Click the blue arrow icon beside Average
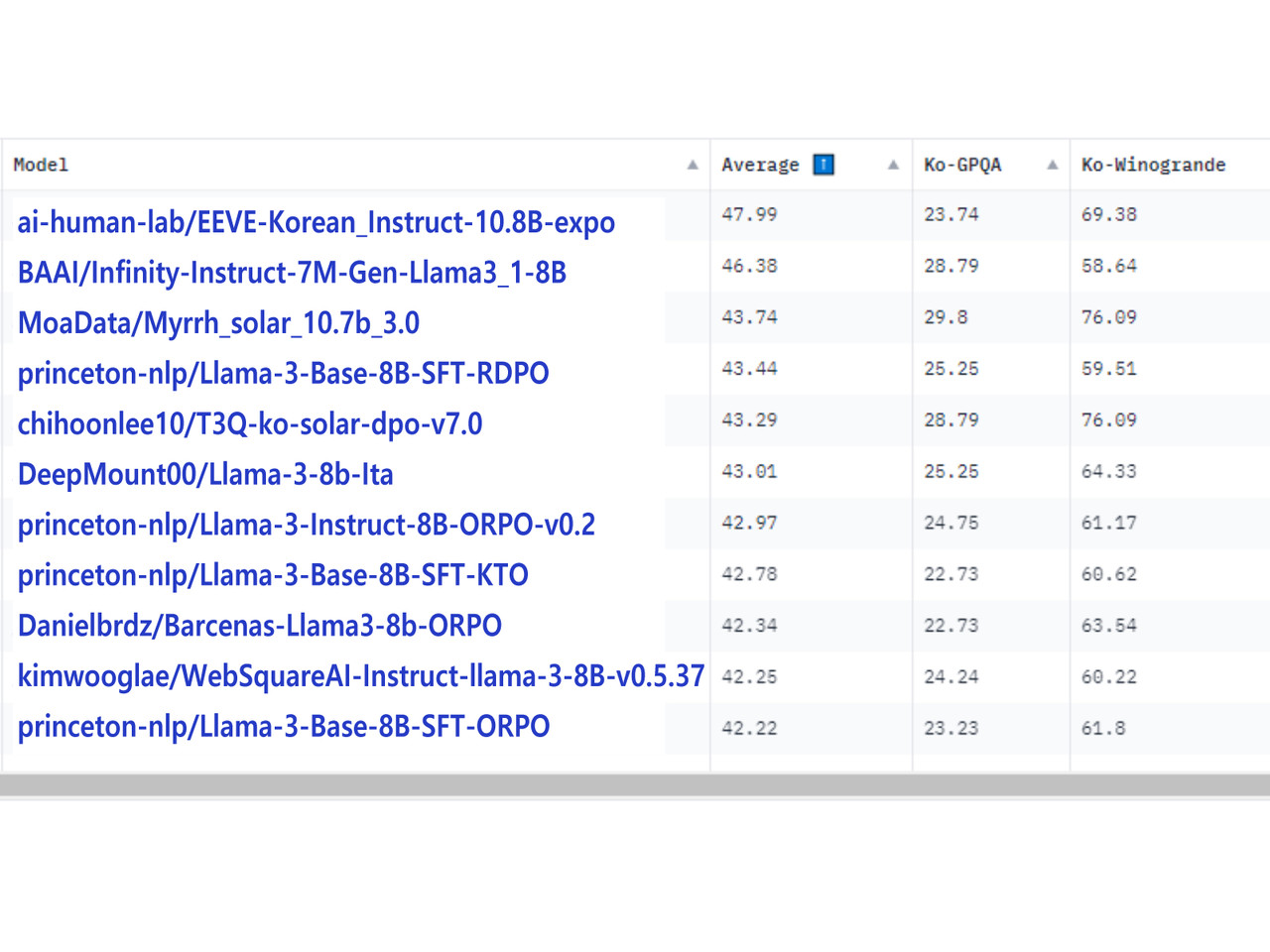 [824, 165]
